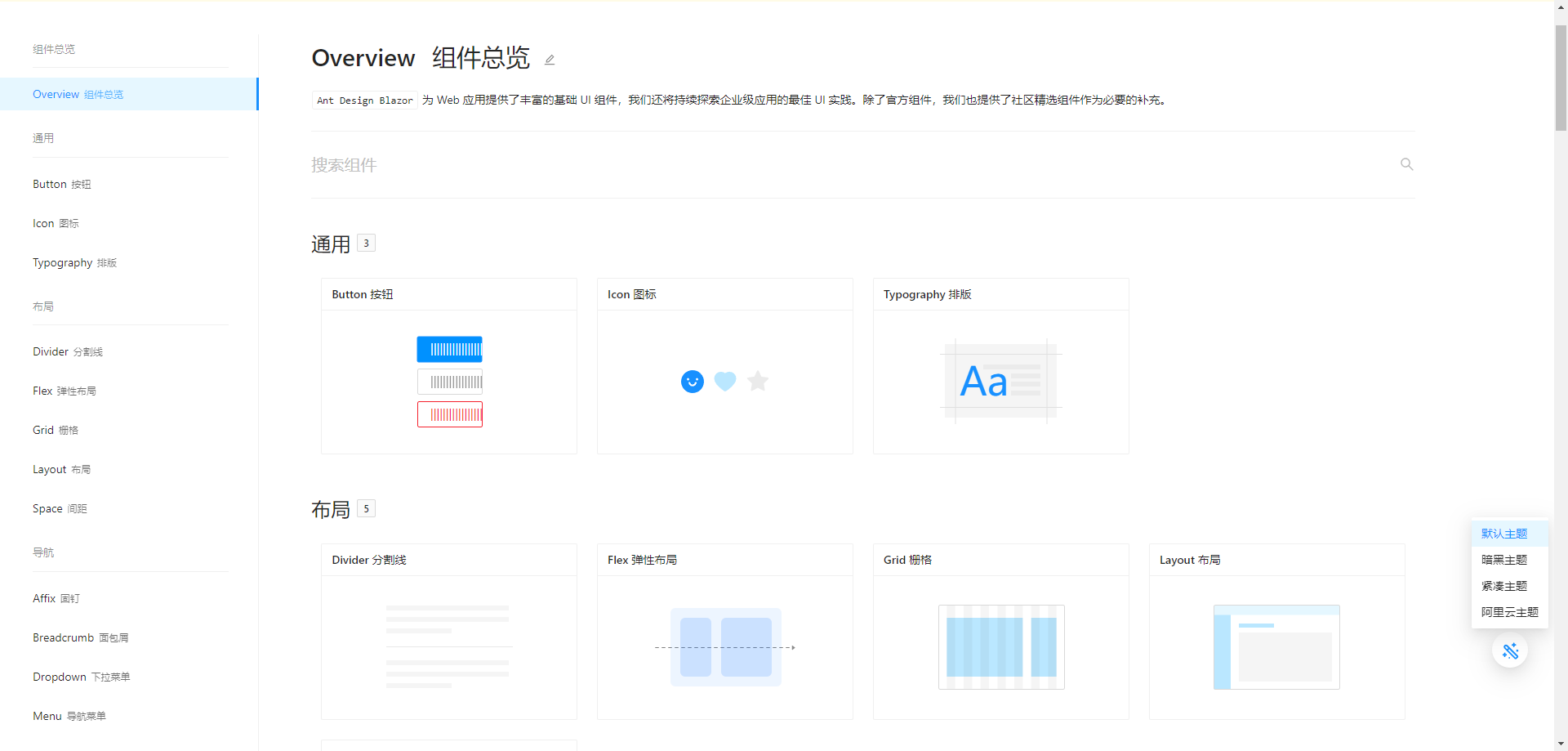Open the Icon component preview illustration
Screen dimensions: 1568x751
coord(724,382)
